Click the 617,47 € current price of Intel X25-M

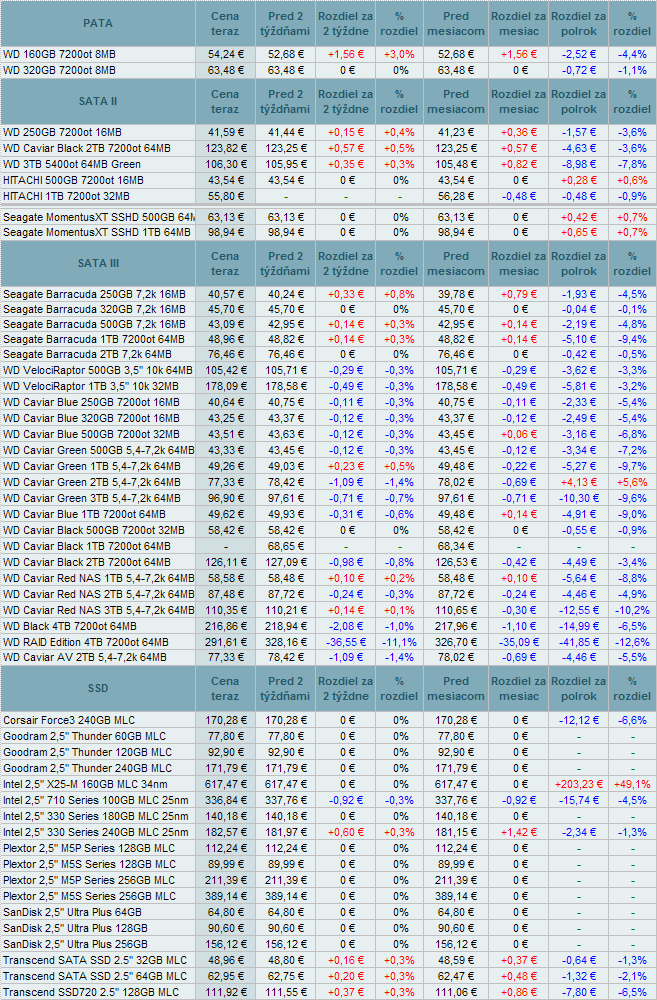click(225, 784)
